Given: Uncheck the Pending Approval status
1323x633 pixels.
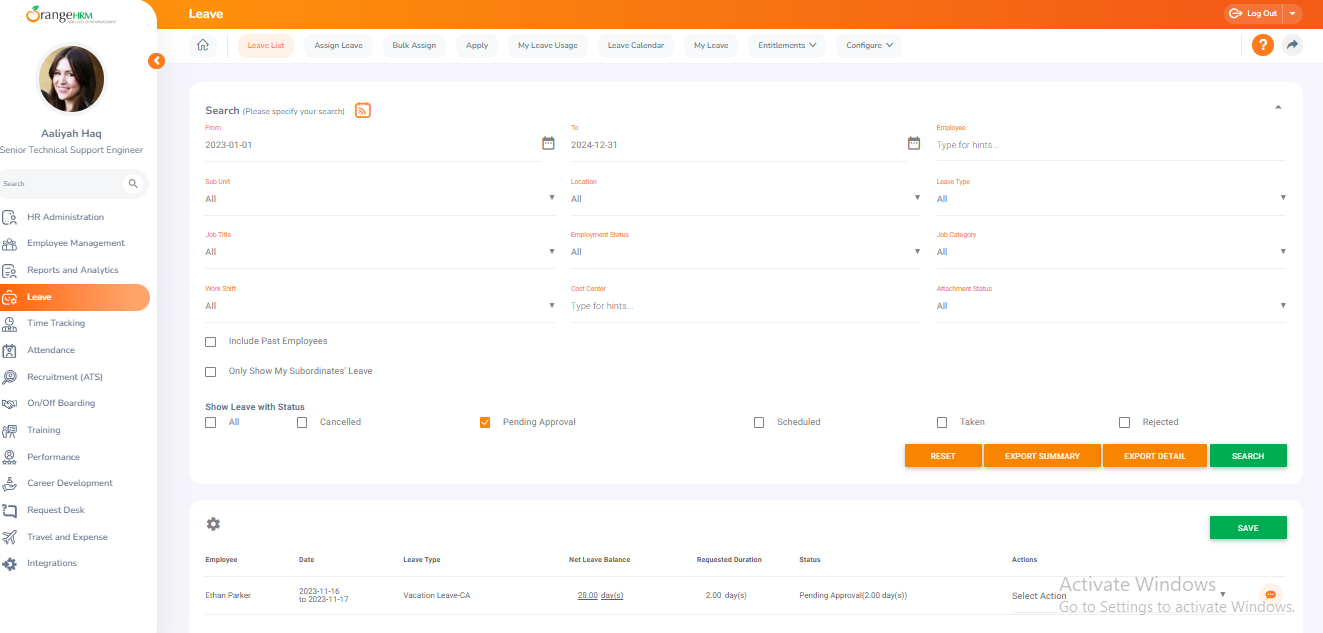Looking at the screenshot, I should pyautogui.click(x=485, y=422).
